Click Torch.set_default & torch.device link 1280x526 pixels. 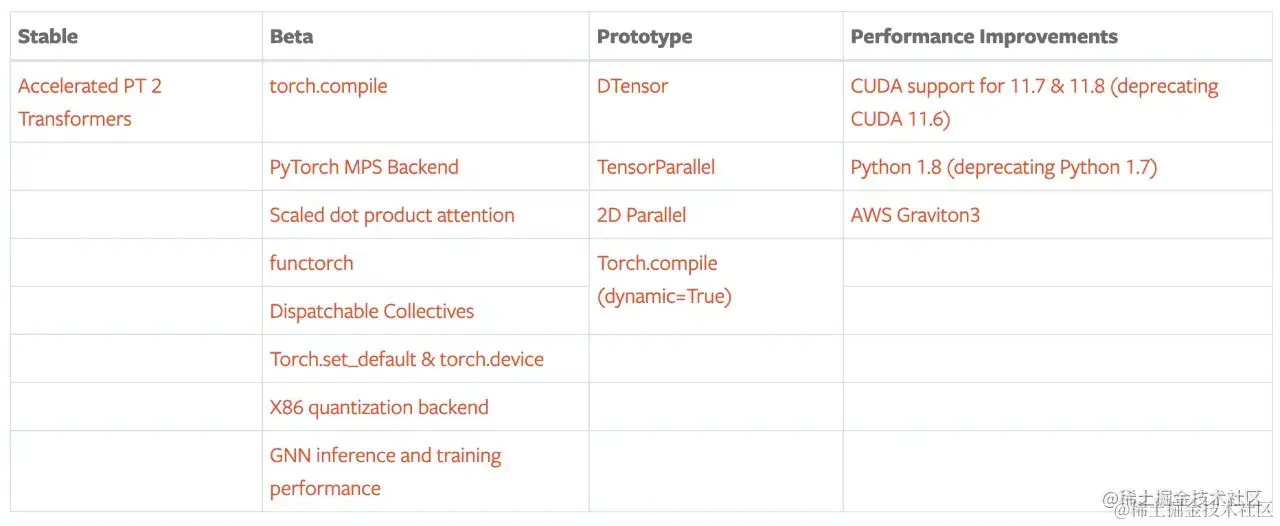coord(407,359)
